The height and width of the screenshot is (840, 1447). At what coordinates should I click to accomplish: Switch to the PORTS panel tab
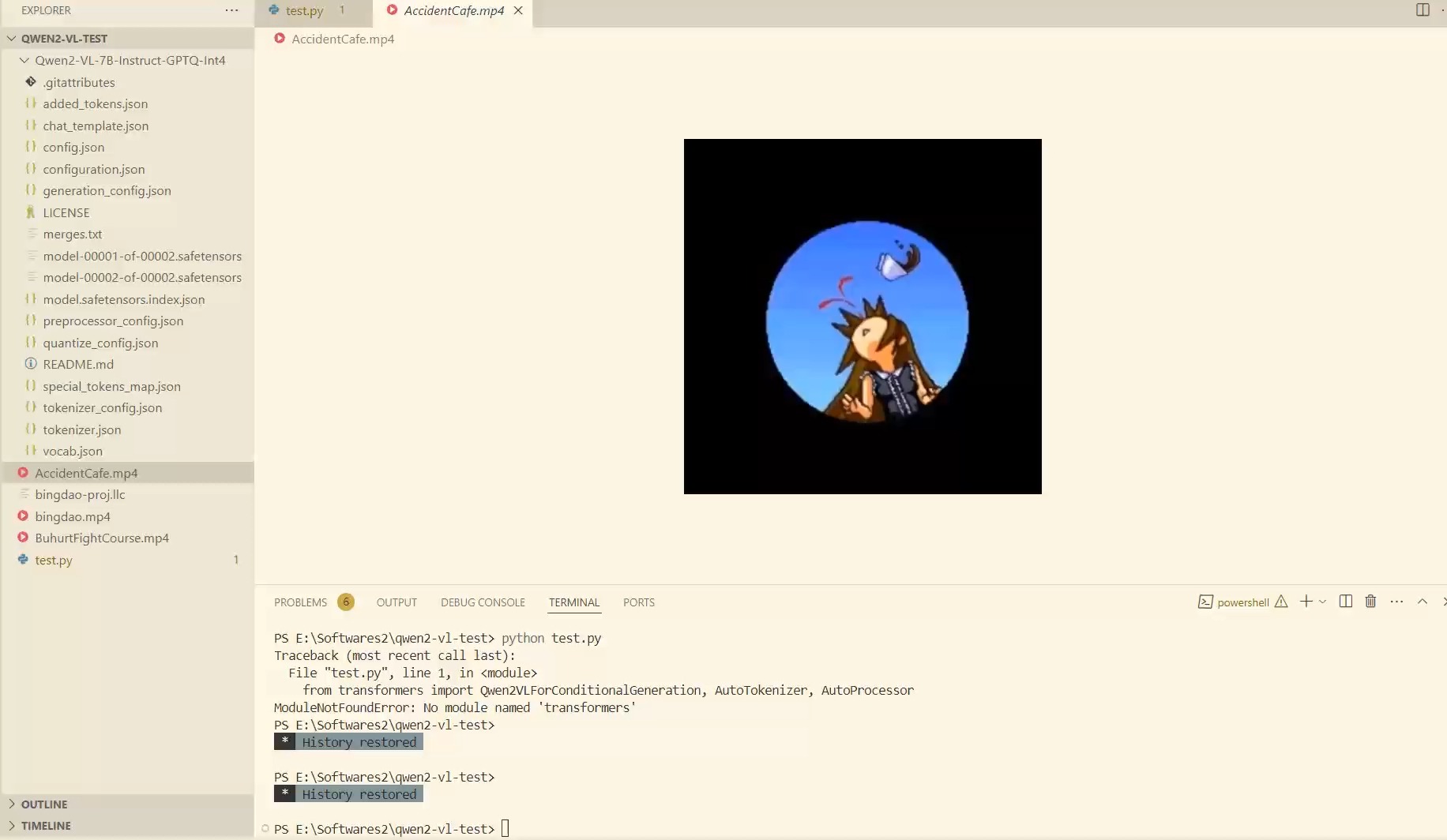click(639, 602)
